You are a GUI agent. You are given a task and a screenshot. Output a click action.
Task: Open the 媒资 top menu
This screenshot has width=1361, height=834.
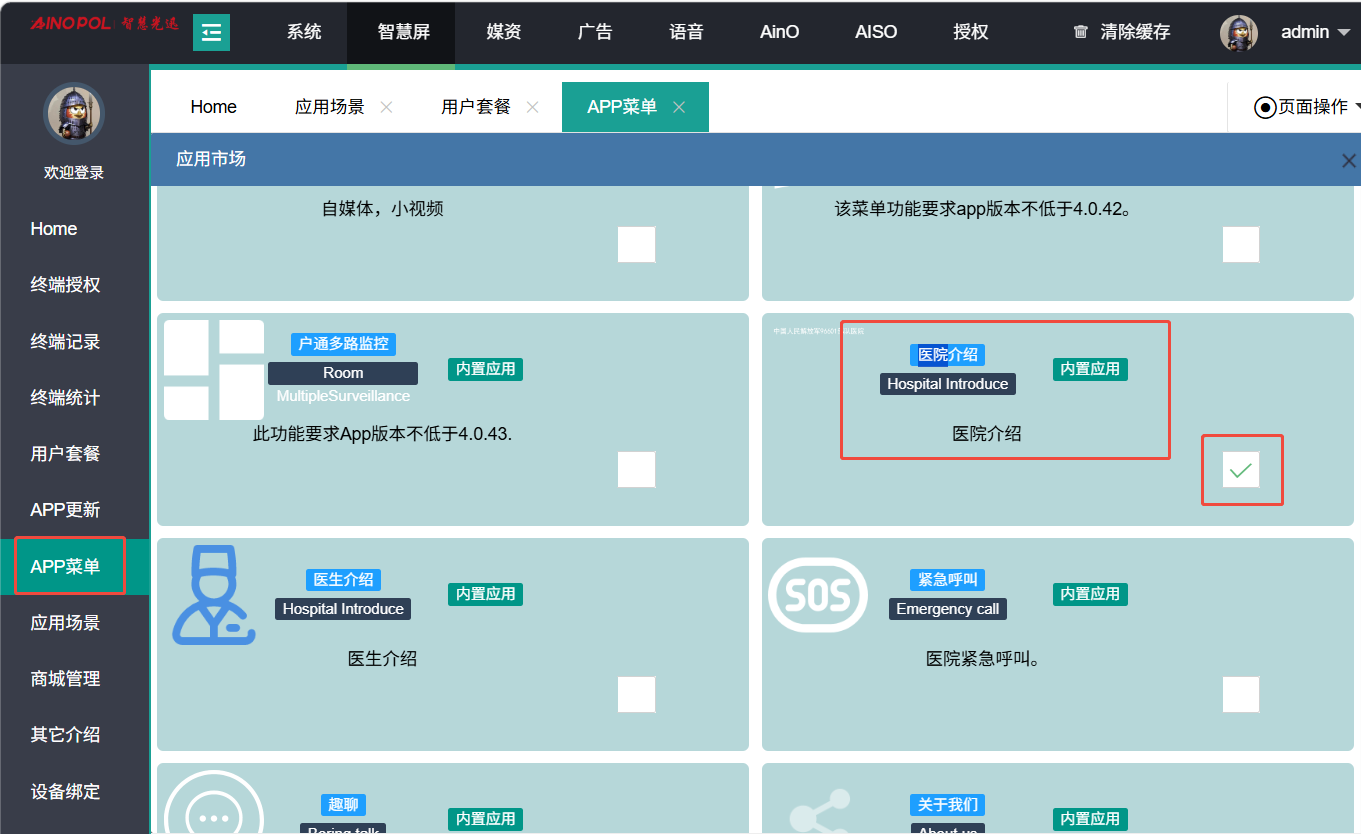504,32
